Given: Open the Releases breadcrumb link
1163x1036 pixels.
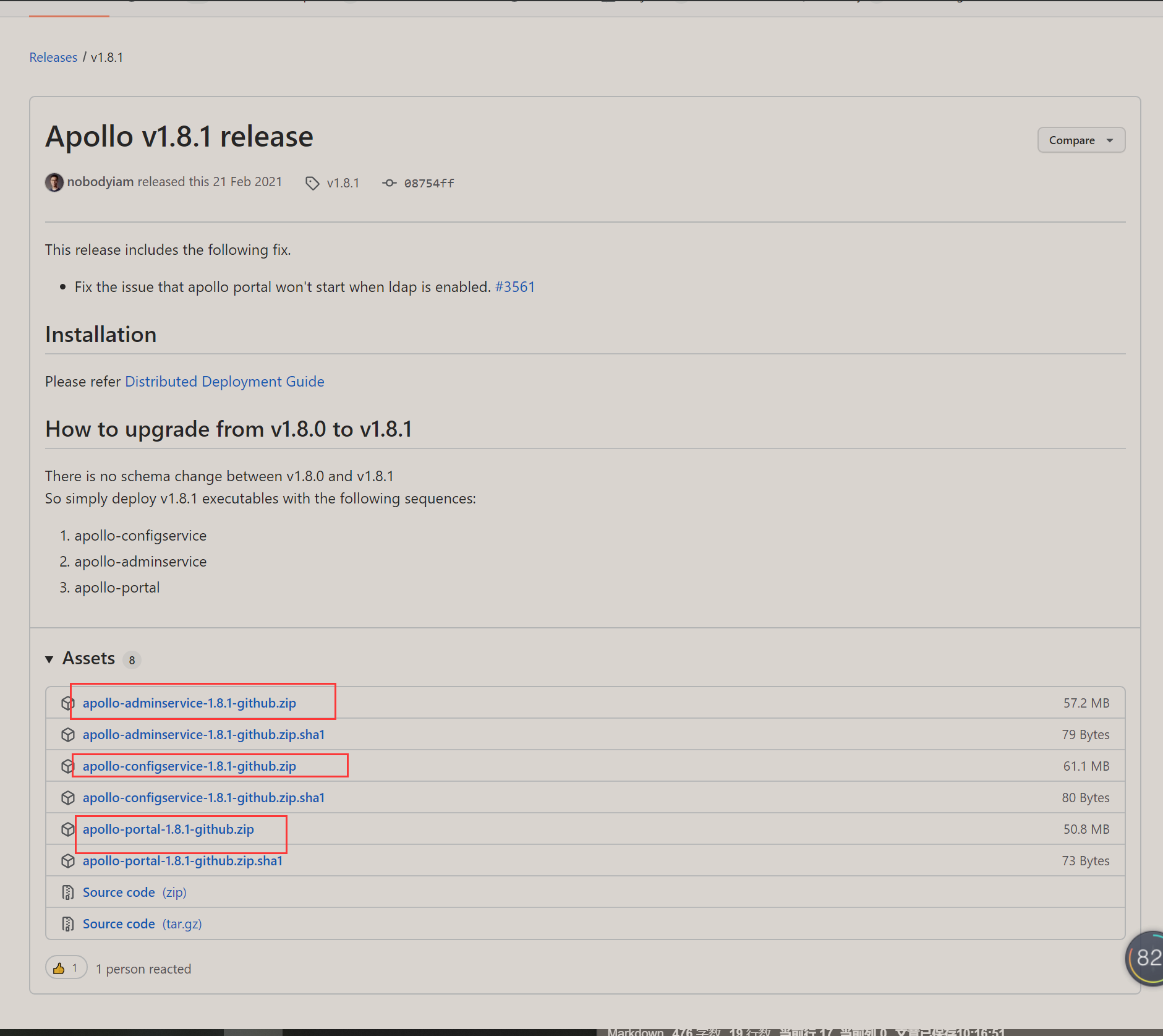Looking at the screenshot, I should [53, 58].
